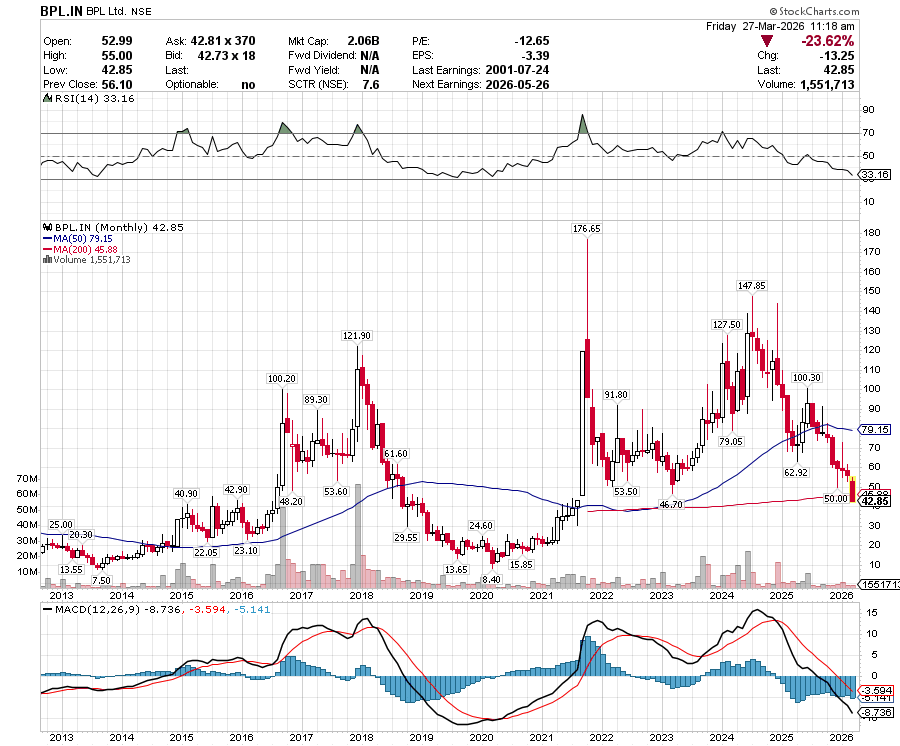Click the -8.736 MACD axis value tag
This screenshot has height=746, width=900.
coord(876,712)
